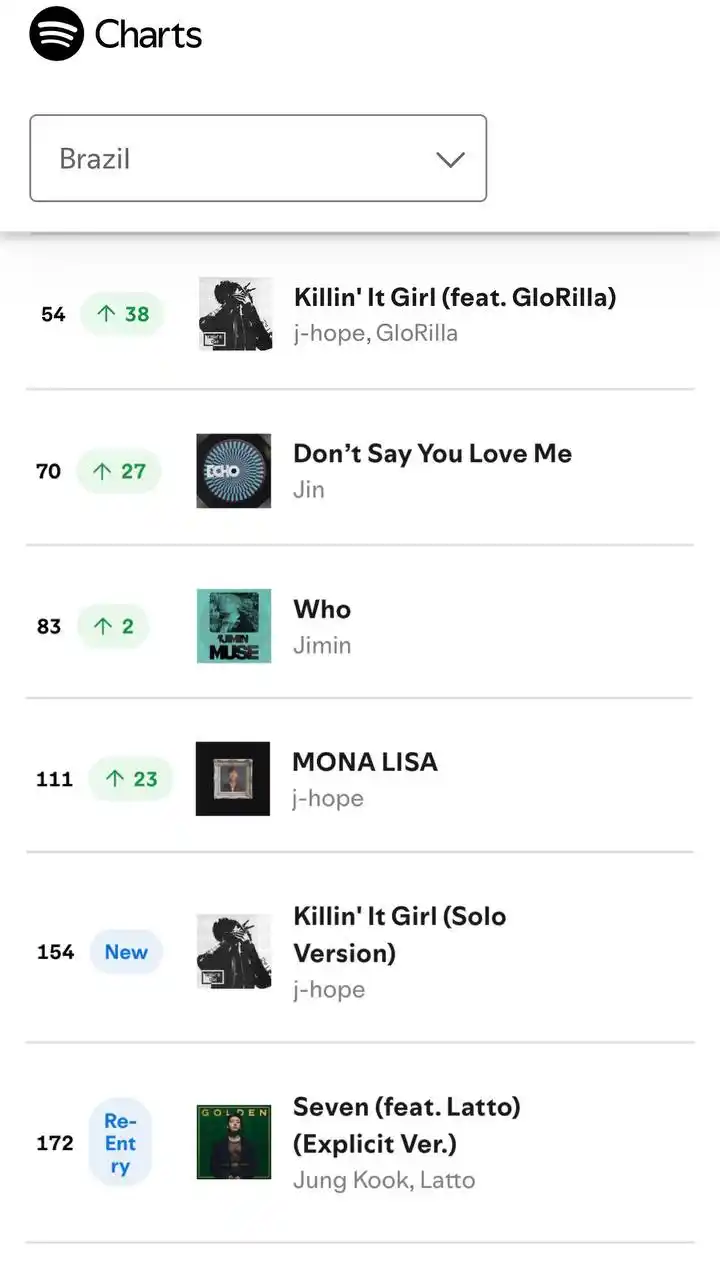Click the up 2 rank change badge
The height and width of the screenshot is (1280, 720).
(113, 627)
